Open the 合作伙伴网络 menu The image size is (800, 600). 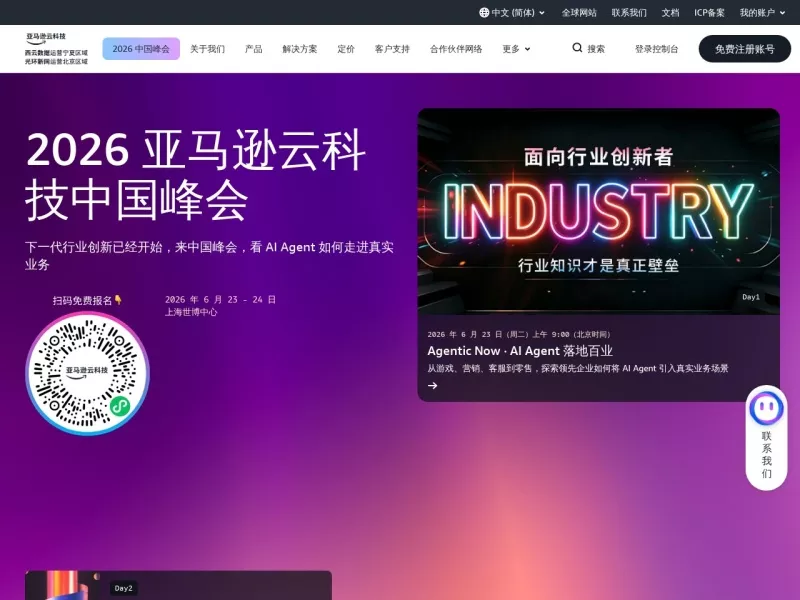tap(456, 49)
